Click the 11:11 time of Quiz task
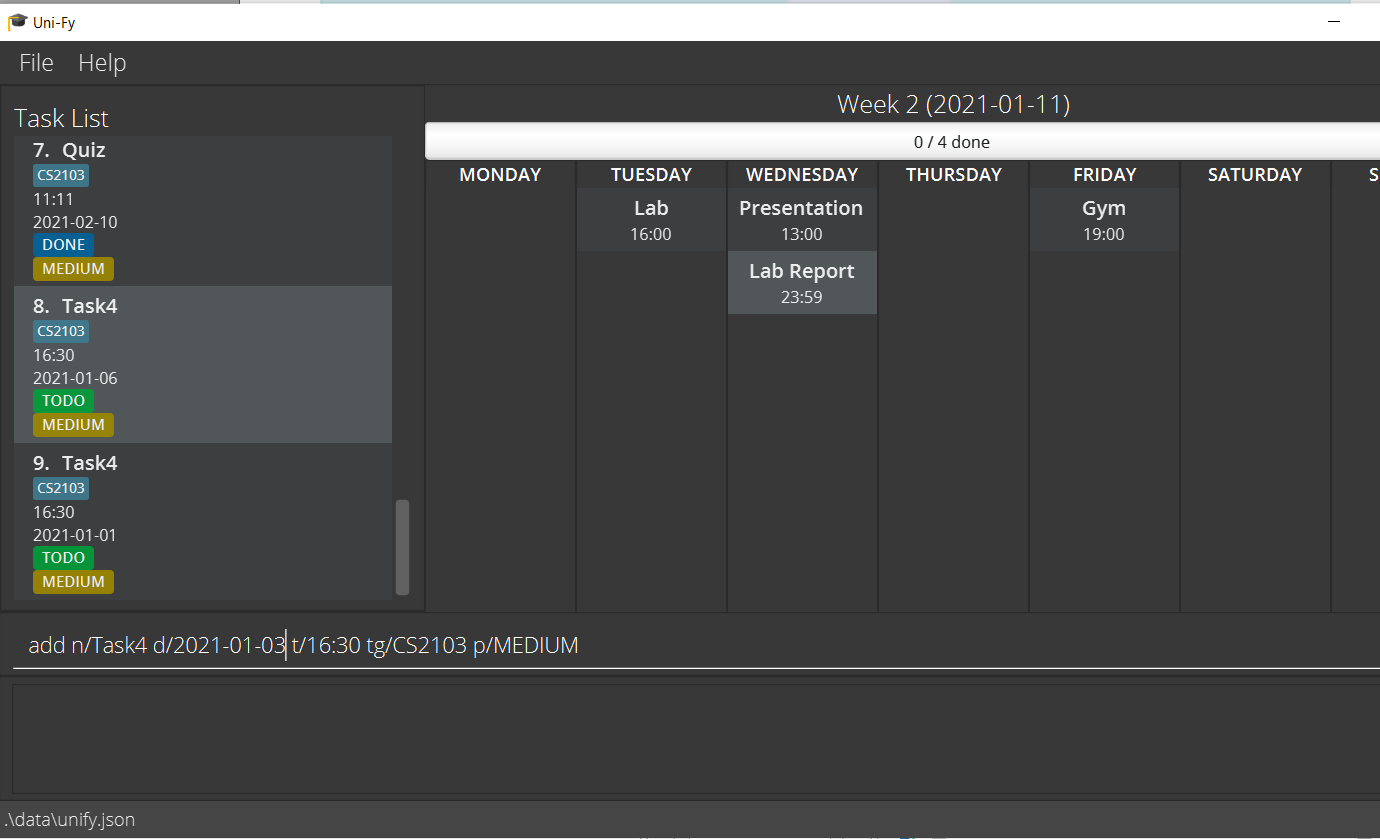The width and height of the screenshot is (1380, 839). (53, 199)
